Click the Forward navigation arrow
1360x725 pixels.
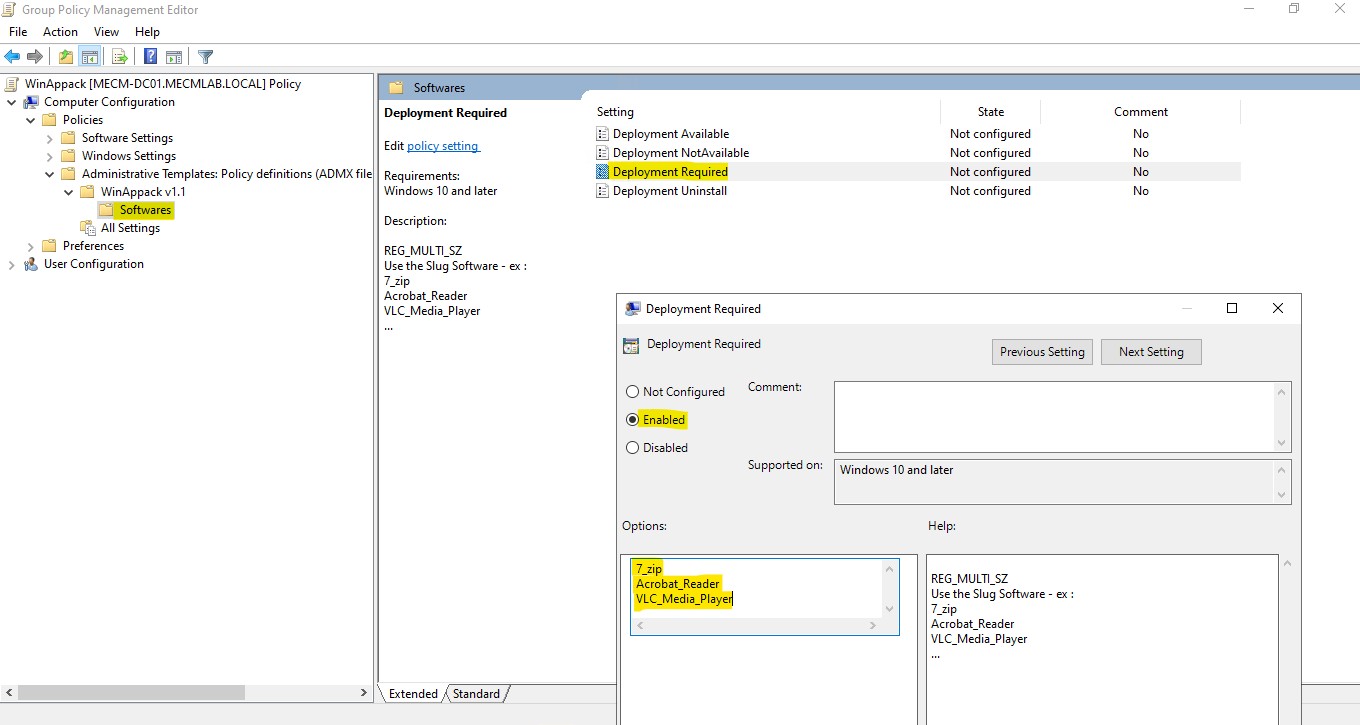click(x=34, y=56)
